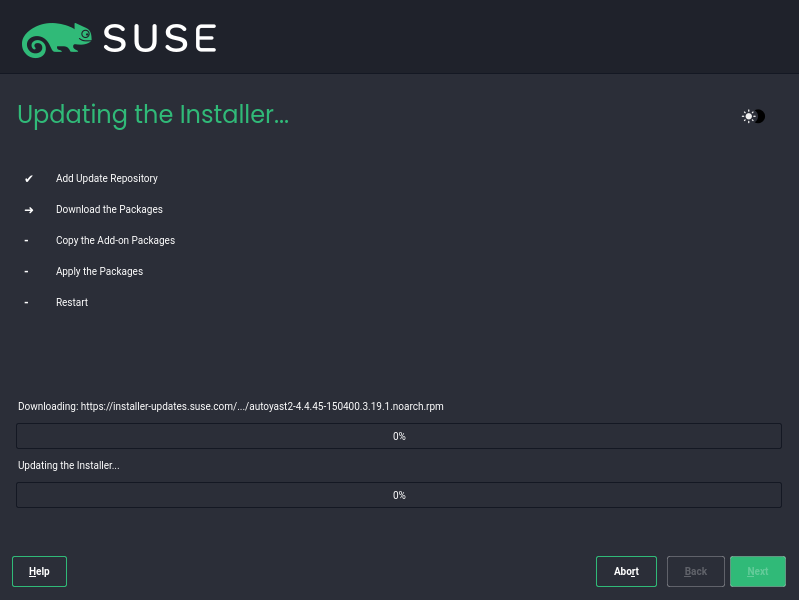Proceed with the Next button
This screenshot has width=799, height=600.
(x=758, y=571)
